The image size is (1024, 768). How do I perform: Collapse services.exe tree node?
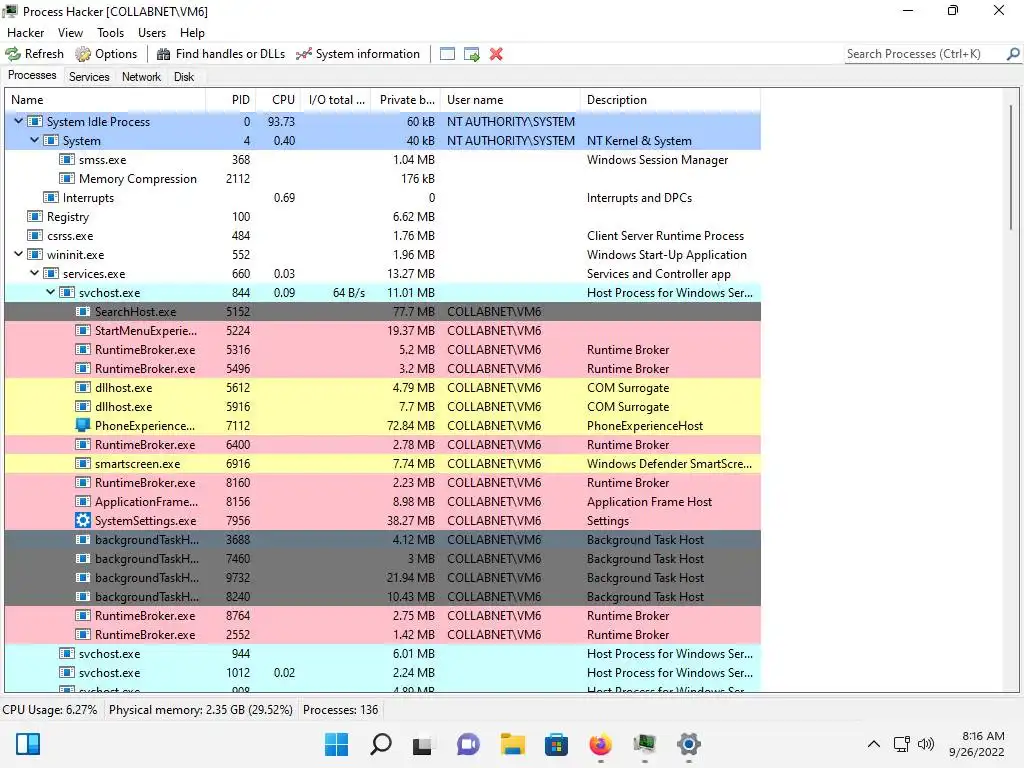pyautogui.click(x=35, y=274)
